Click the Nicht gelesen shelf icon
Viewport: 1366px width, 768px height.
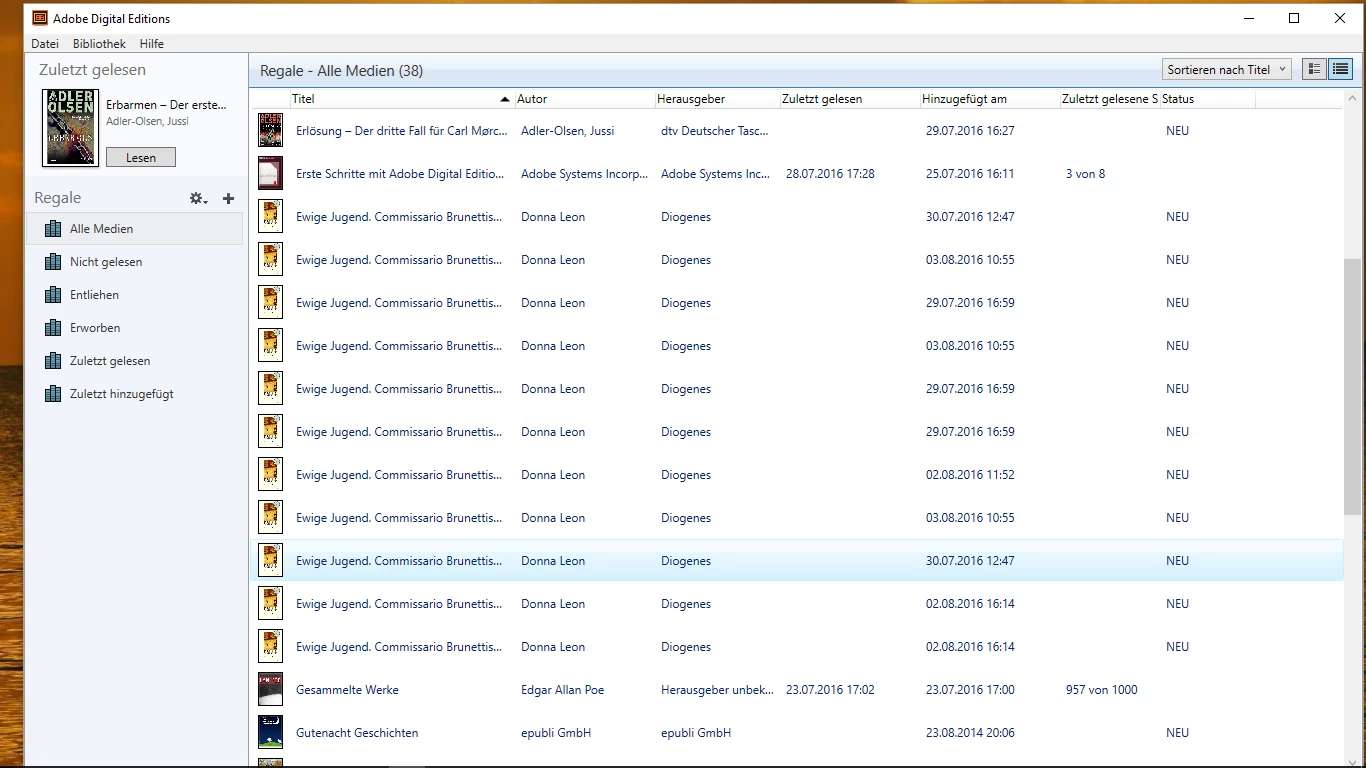click(x=53, y=262)
